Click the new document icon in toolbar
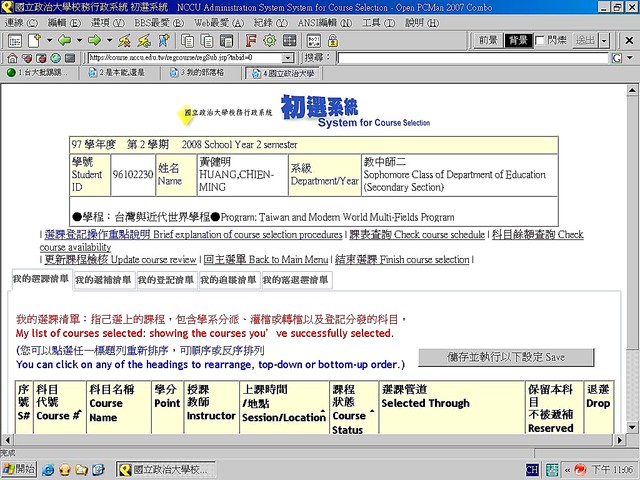This screenshot has width=640, height=480. pos(33,40)
